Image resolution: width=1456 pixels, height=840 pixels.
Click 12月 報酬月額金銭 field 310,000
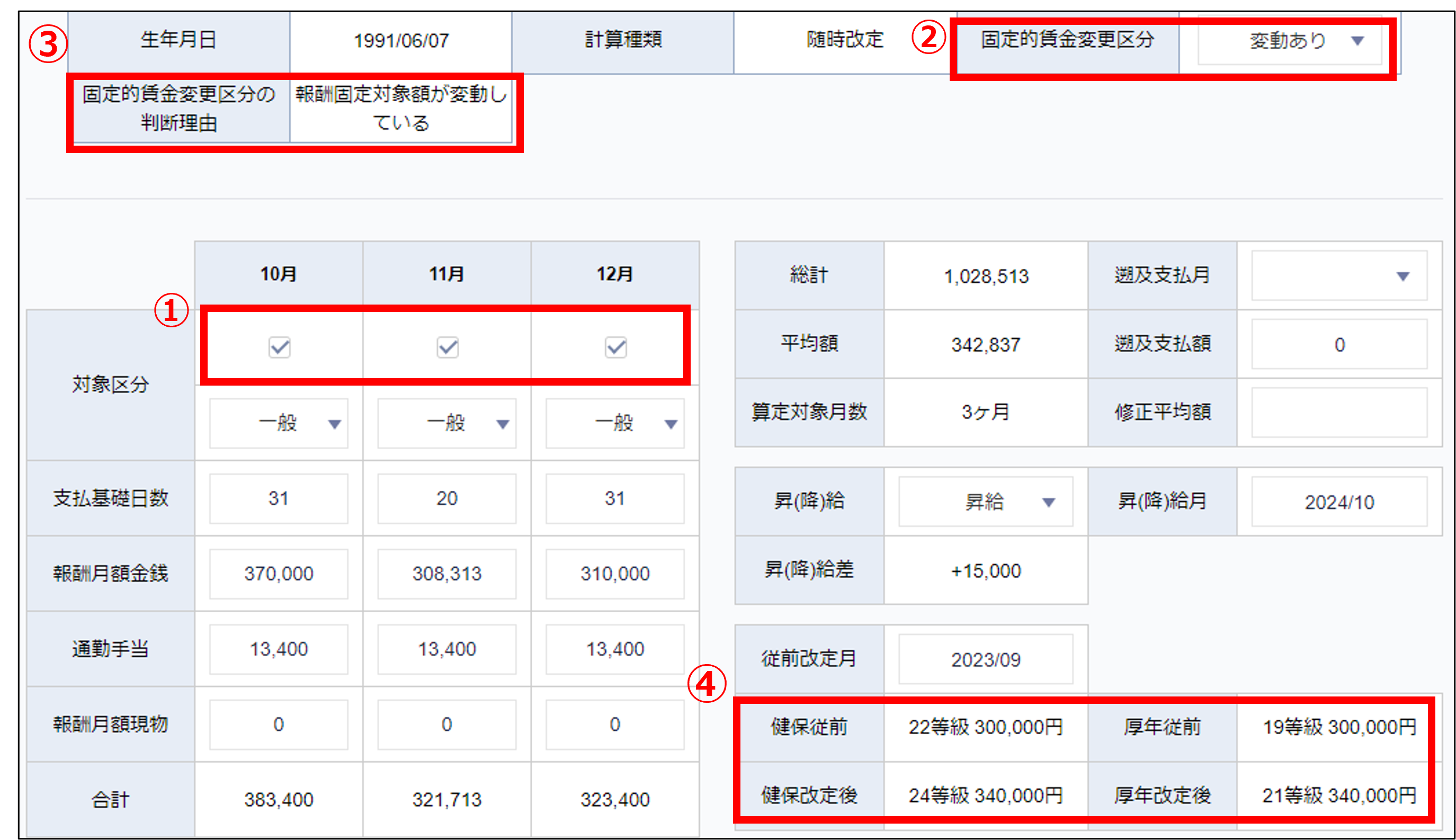tap(615, 574)
